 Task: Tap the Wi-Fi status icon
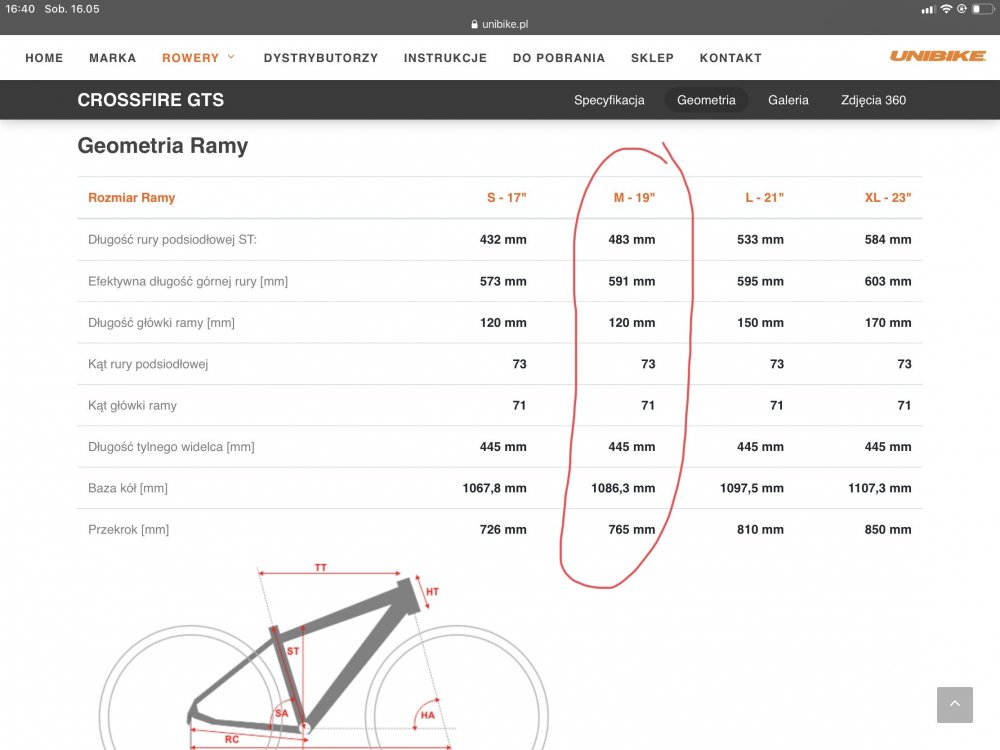946,9
